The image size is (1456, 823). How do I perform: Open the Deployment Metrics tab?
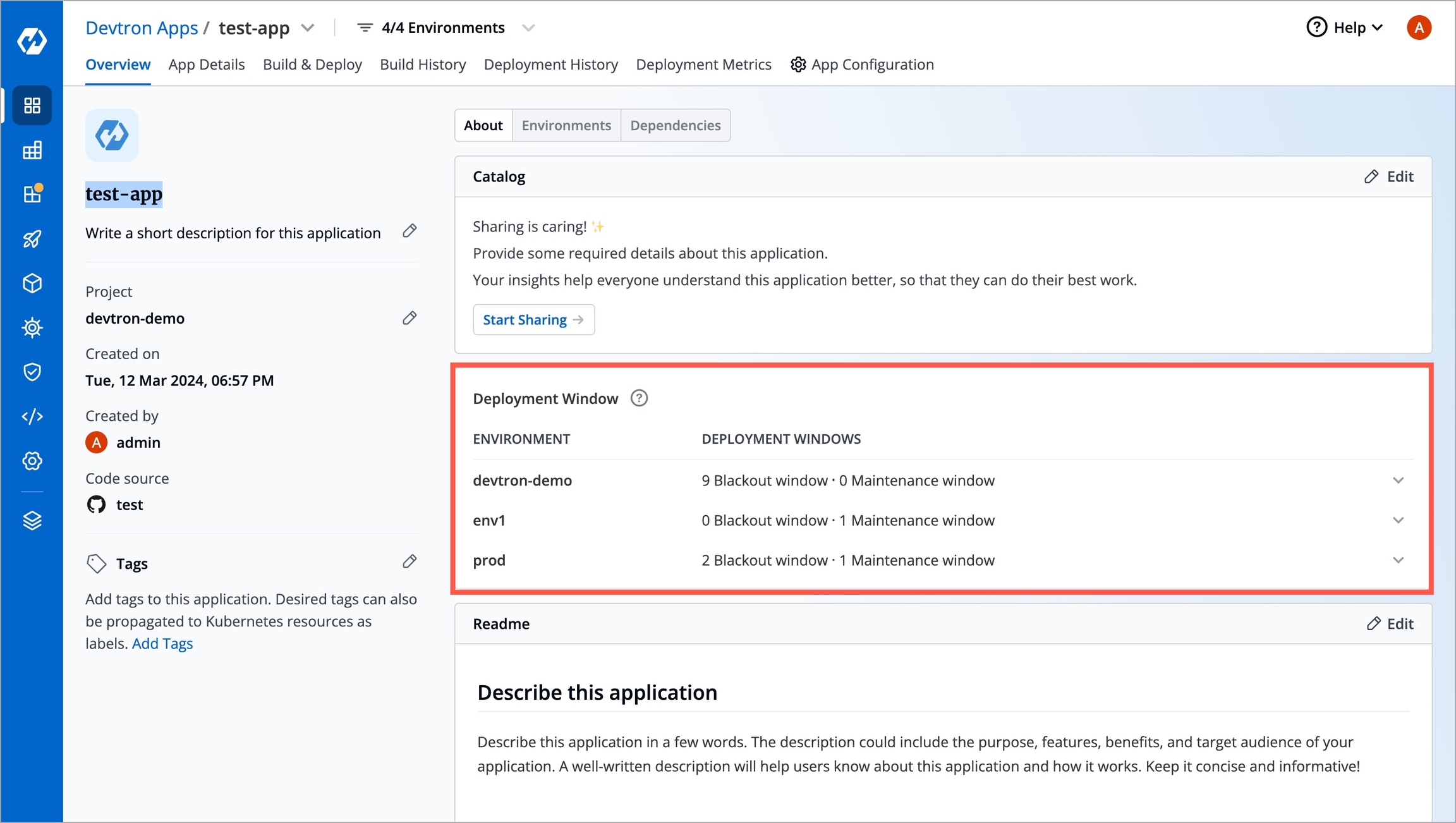pyautogui.click(x=703, y=64)
